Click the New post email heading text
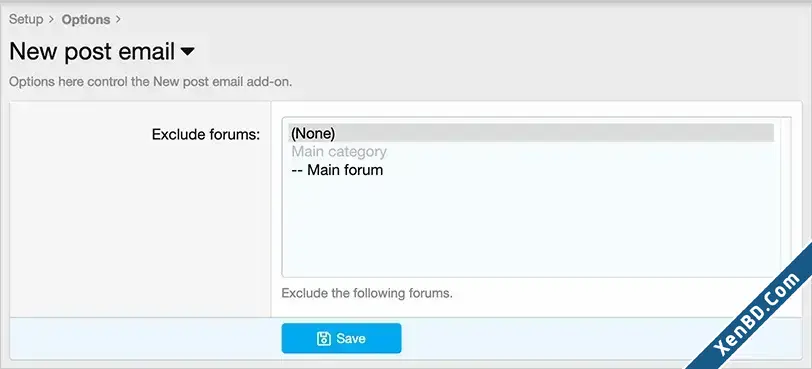812x369 pixels. [x=92, y=51]
